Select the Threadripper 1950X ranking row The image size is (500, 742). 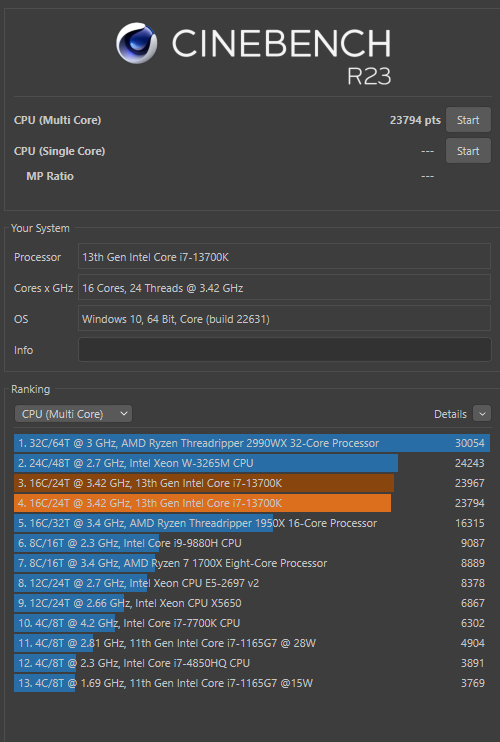point(252,523)
